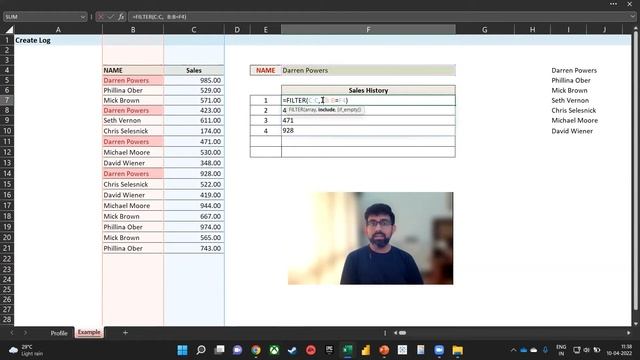The image size is (640, 360).
Task: Cancel the formula entry with the X icon
Action: (100, 17)
